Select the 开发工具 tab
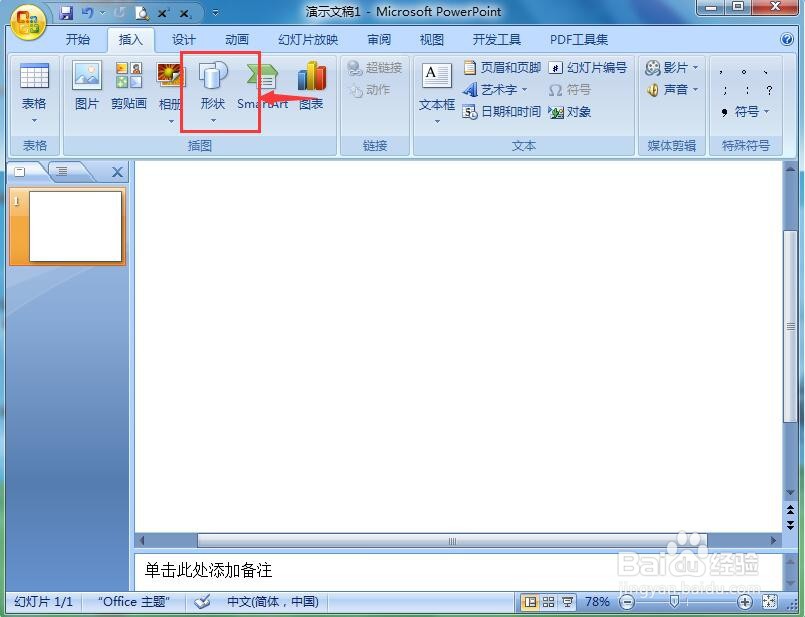The image size is (805, 617). [496, 40]
